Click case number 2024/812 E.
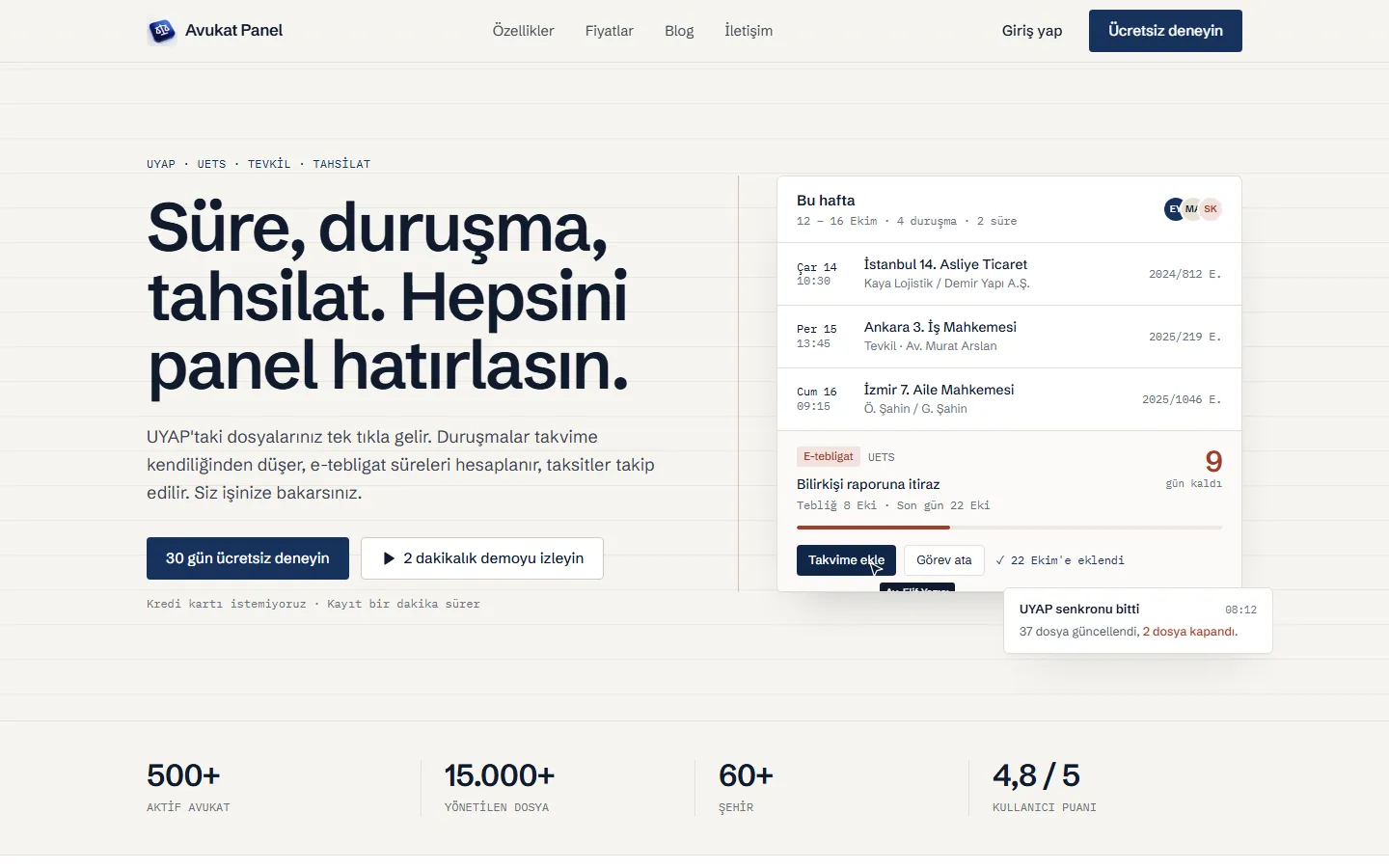Screen dimensions: 1389x868 point(1185,274)
